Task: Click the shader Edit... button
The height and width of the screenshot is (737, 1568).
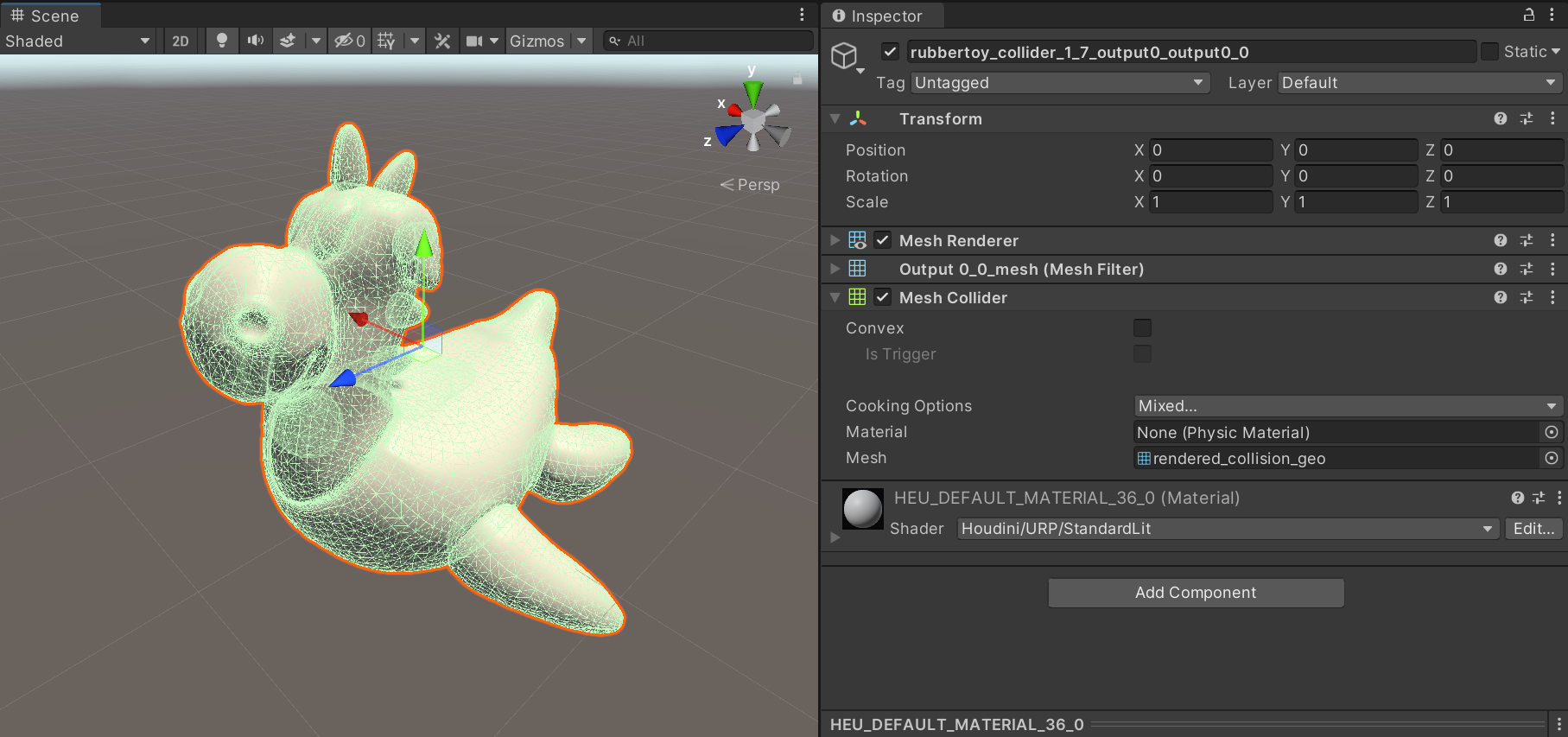Action: click(x=1533, y=529)
